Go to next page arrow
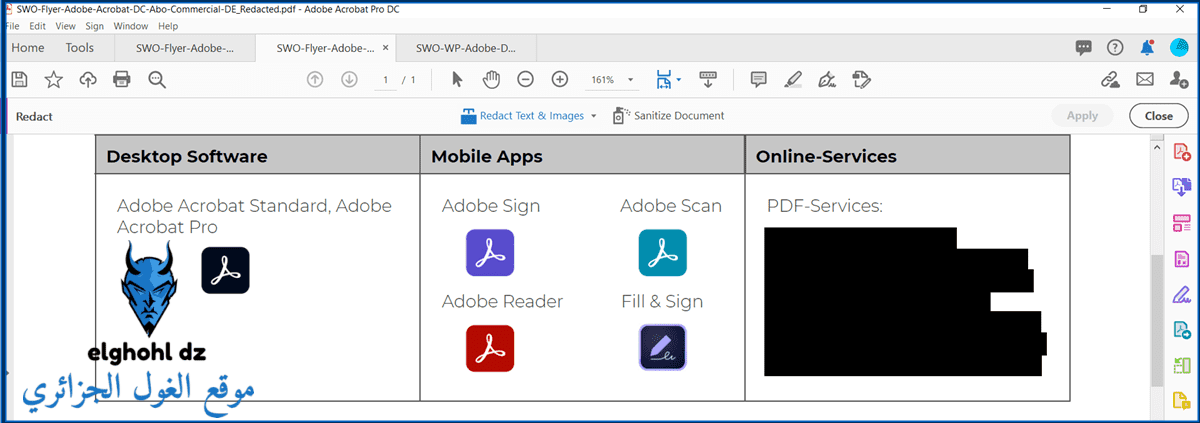The height and width of the screenshot is (423, 1200). pos(349,79)
